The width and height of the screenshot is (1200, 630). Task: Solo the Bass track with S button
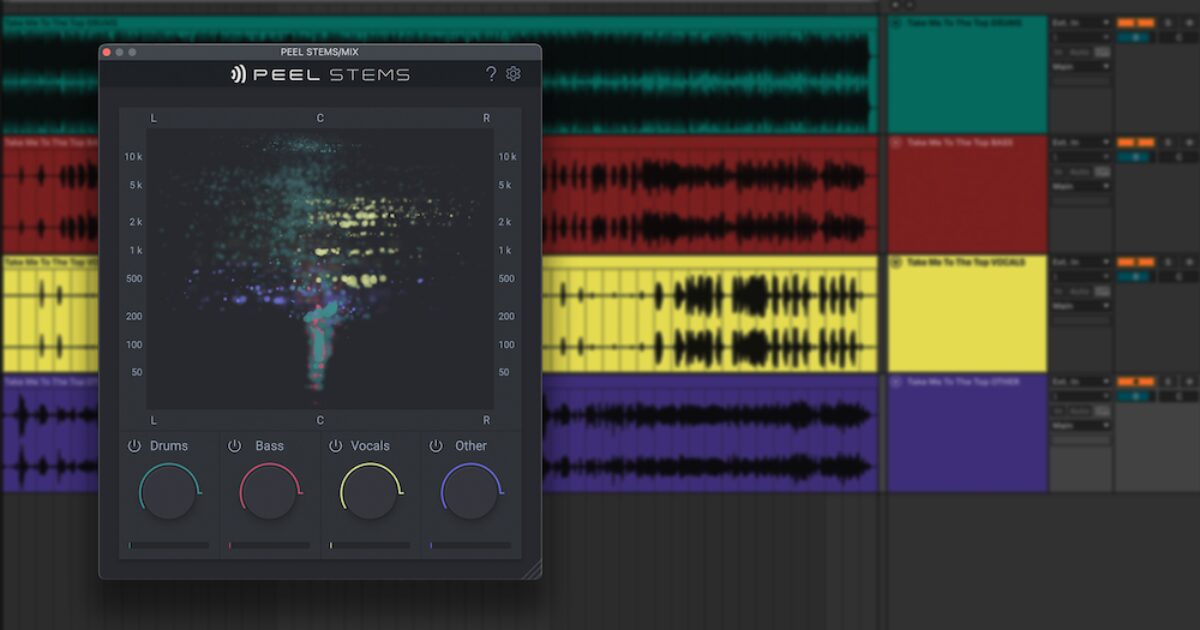pos(1167,142)
